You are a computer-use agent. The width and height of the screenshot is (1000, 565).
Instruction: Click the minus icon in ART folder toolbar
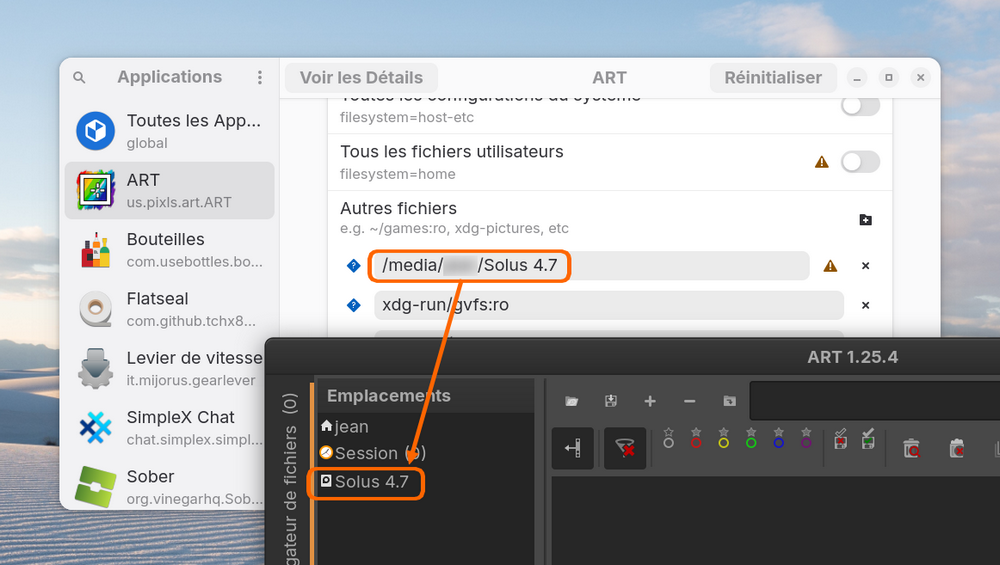[689, 401]
